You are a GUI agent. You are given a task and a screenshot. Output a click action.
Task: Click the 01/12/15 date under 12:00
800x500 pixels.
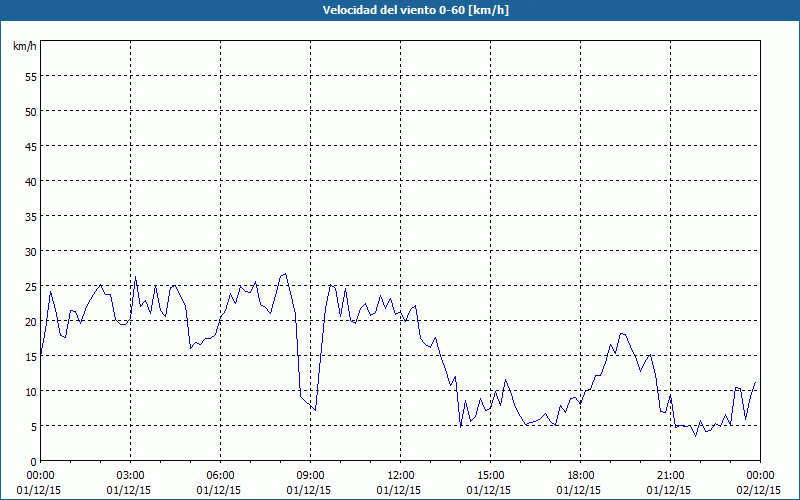tap(399, 490)
